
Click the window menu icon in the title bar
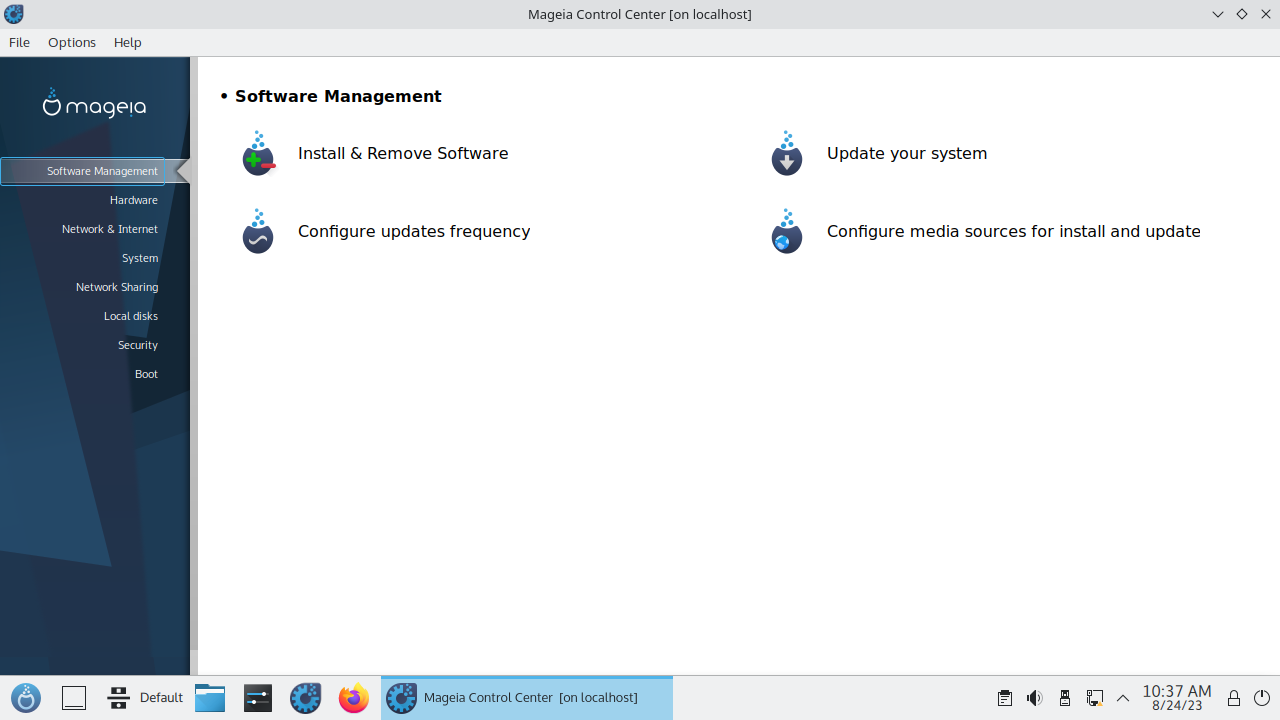[14, 14]
